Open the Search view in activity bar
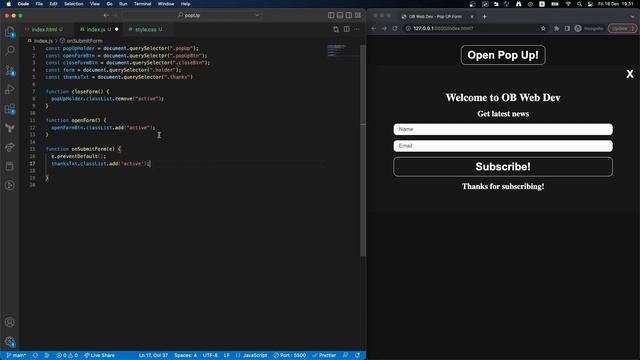Image resolution: width=640 pixels, height=360 pixels. [x=10, y=51]
